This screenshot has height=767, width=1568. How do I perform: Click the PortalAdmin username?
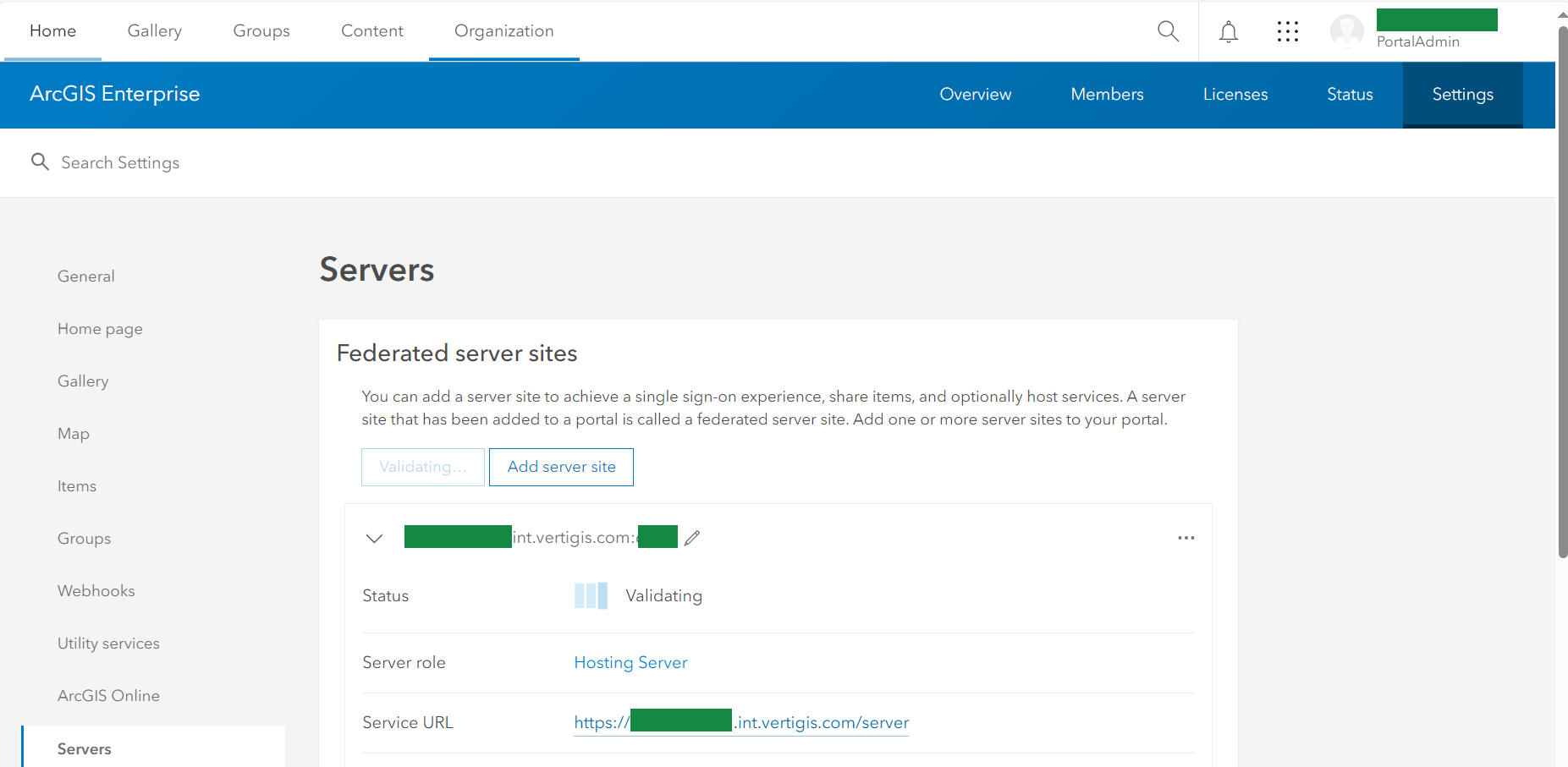pos(1417,41)
